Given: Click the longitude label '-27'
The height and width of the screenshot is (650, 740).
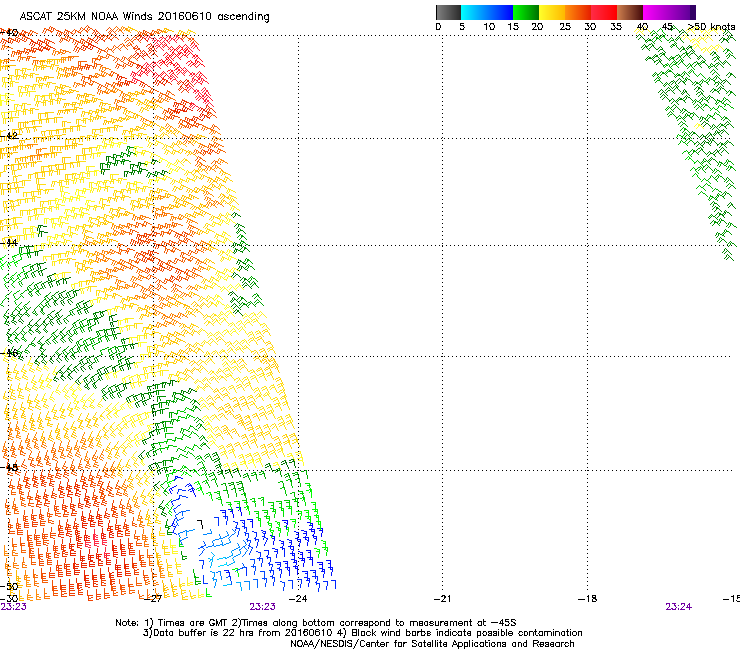Looking at the screenshot, I should pos(153,599).
